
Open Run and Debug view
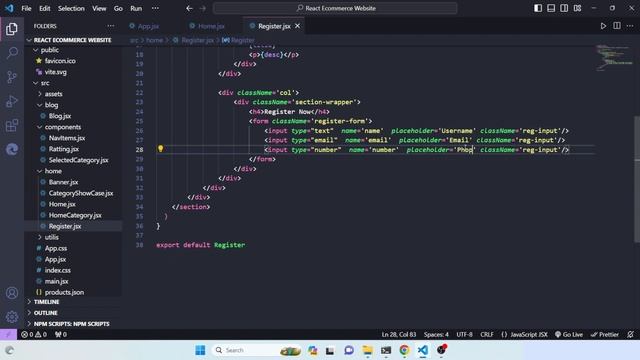[x=12, y=101]
